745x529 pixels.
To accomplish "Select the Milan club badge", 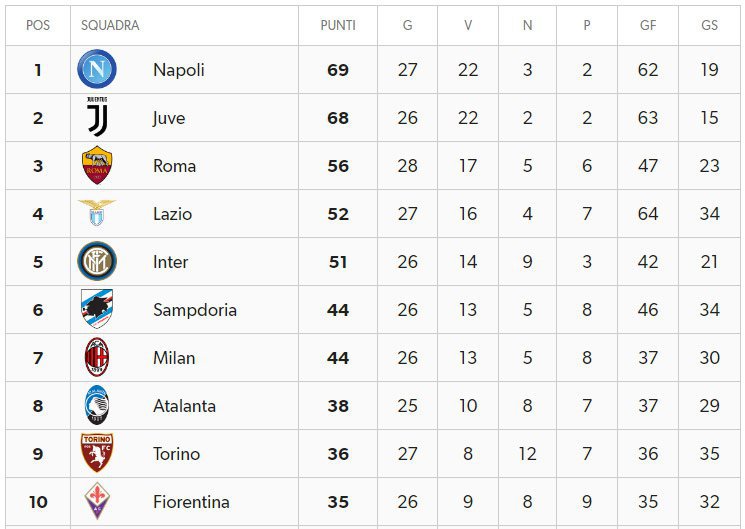I will tap(97, 357).
